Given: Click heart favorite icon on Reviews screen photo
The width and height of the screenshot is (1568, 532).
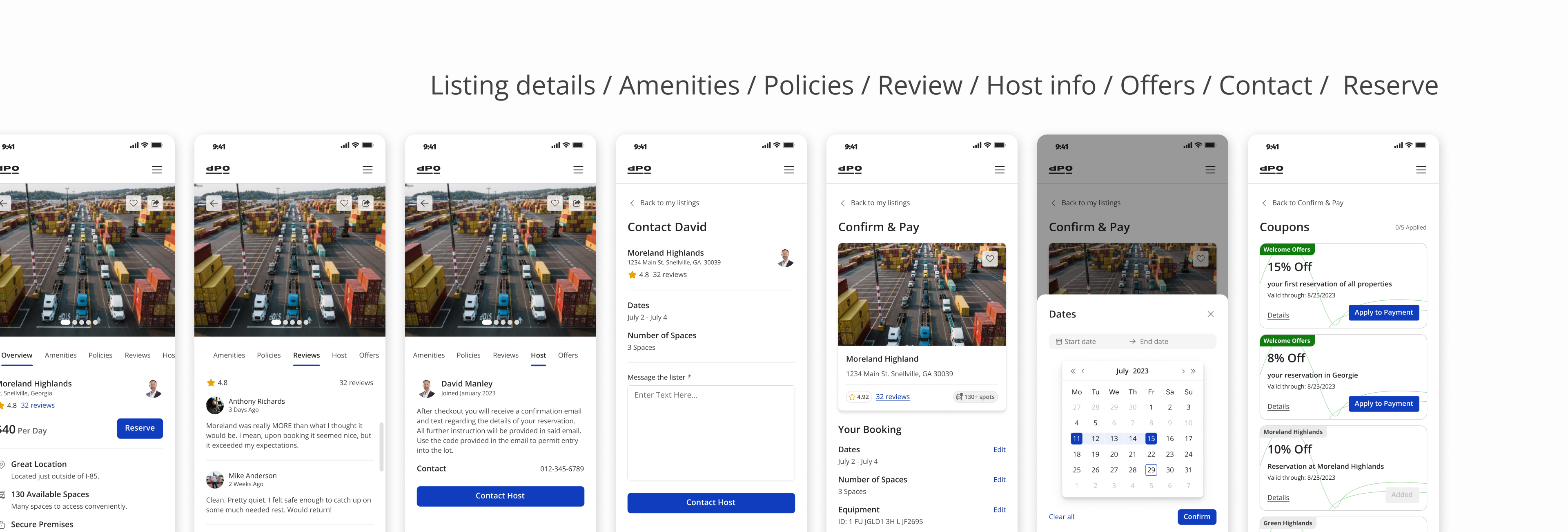Looking at the screenshot, I should point(344,203).
